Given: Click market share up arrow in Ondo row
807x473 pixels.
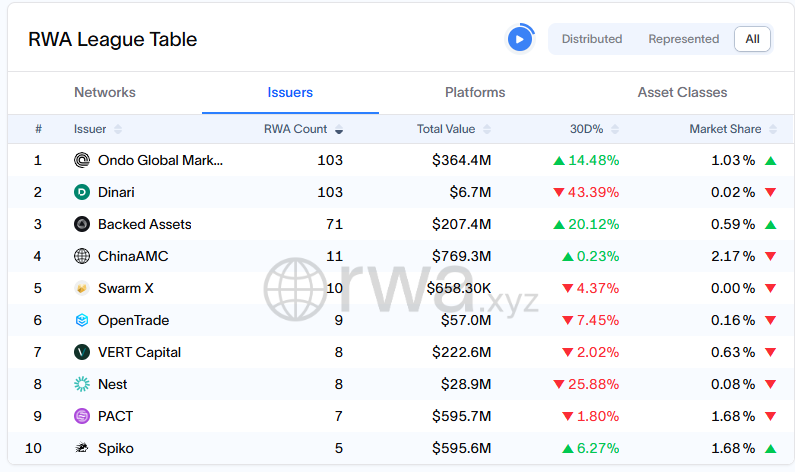Looking at the screenshot, I should tap(770, 161).
